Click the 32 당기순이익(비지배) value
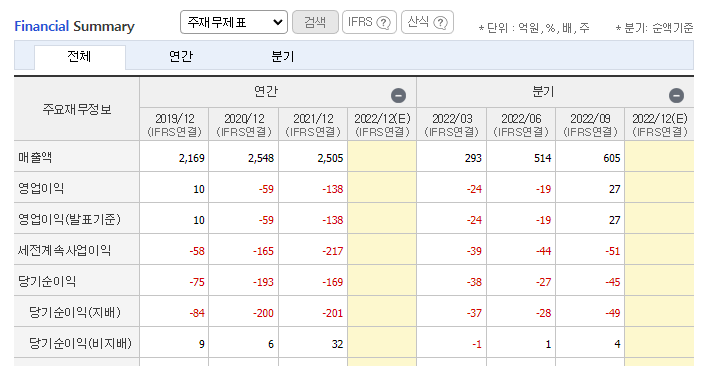Screen dimensions: 712x366 coord(337,344)
